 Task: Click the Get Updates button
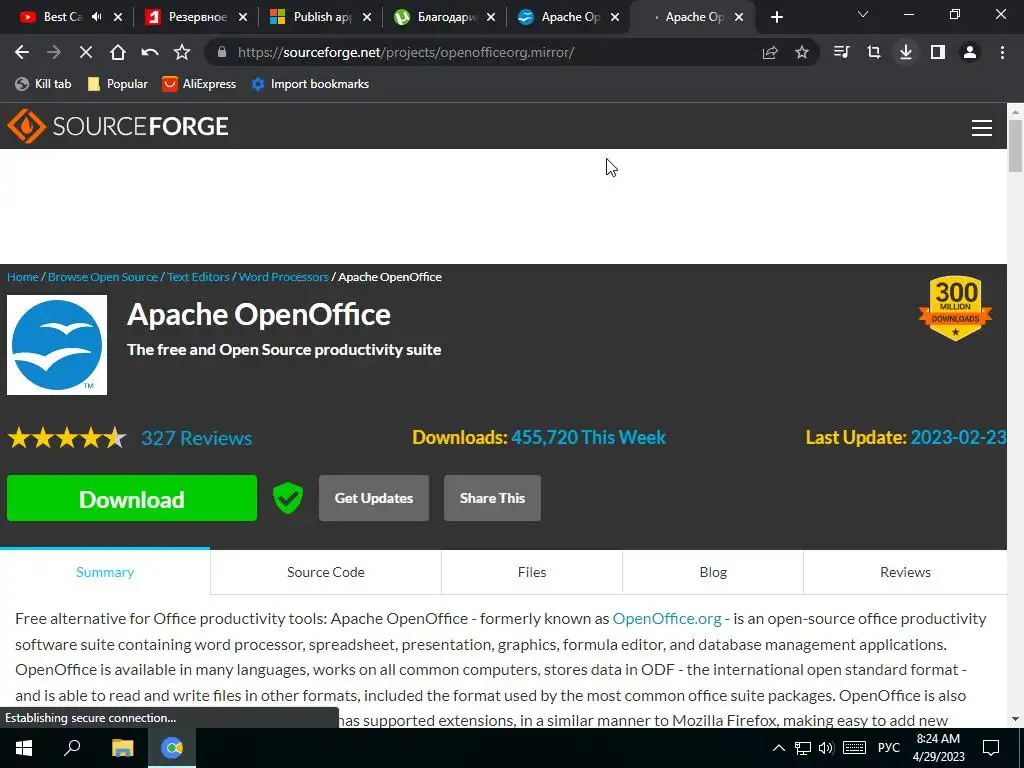point(374,498)
